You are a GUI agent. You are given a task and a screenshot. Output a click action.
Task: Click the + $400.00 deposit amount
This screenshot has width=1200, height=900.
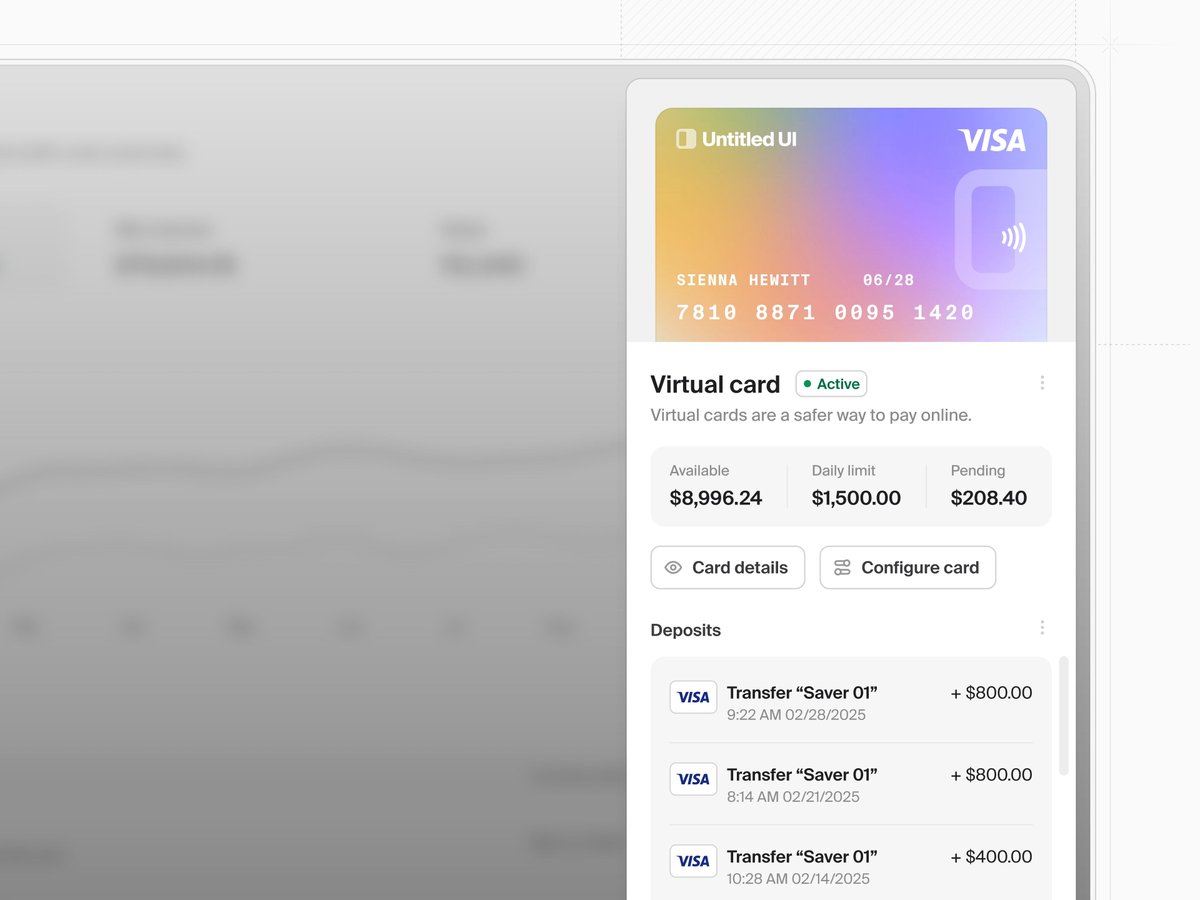(991, 857)
